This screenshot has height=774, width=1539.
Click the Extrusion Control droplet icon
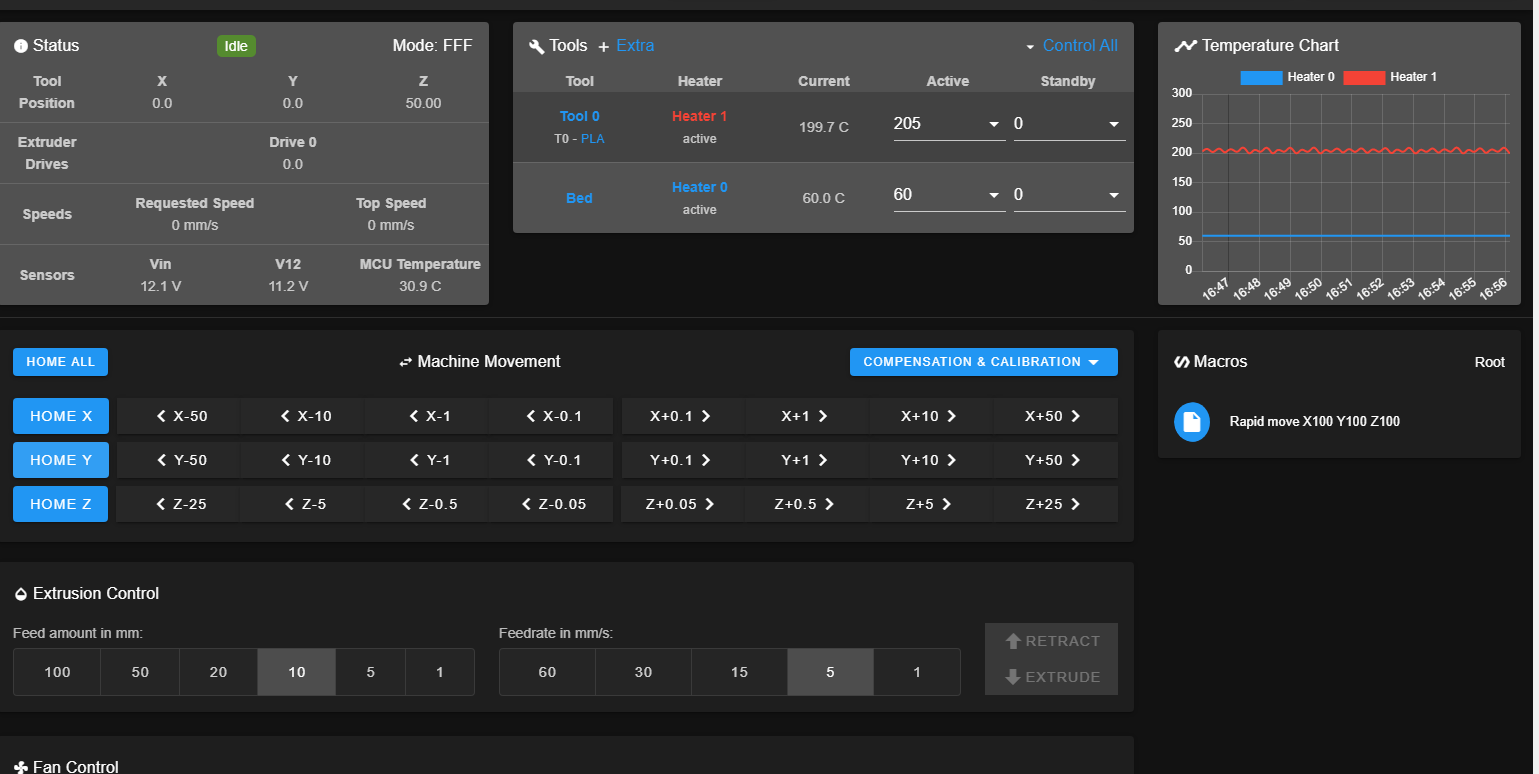coord(21,594)
